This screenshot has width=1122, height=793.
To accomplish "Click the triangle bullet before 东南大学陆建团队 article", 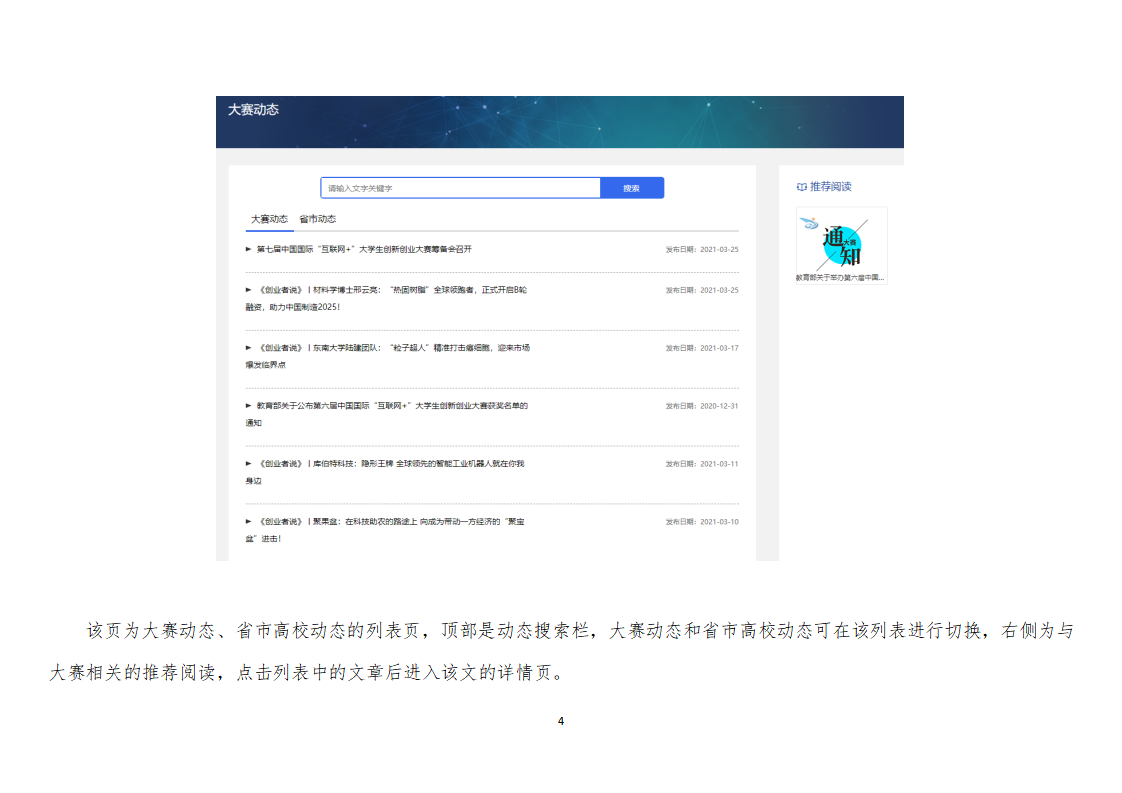I will (249, 348).
